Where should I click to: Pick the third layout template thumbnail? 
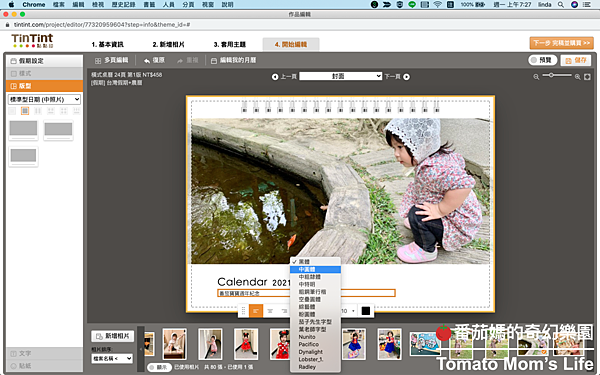23,157
